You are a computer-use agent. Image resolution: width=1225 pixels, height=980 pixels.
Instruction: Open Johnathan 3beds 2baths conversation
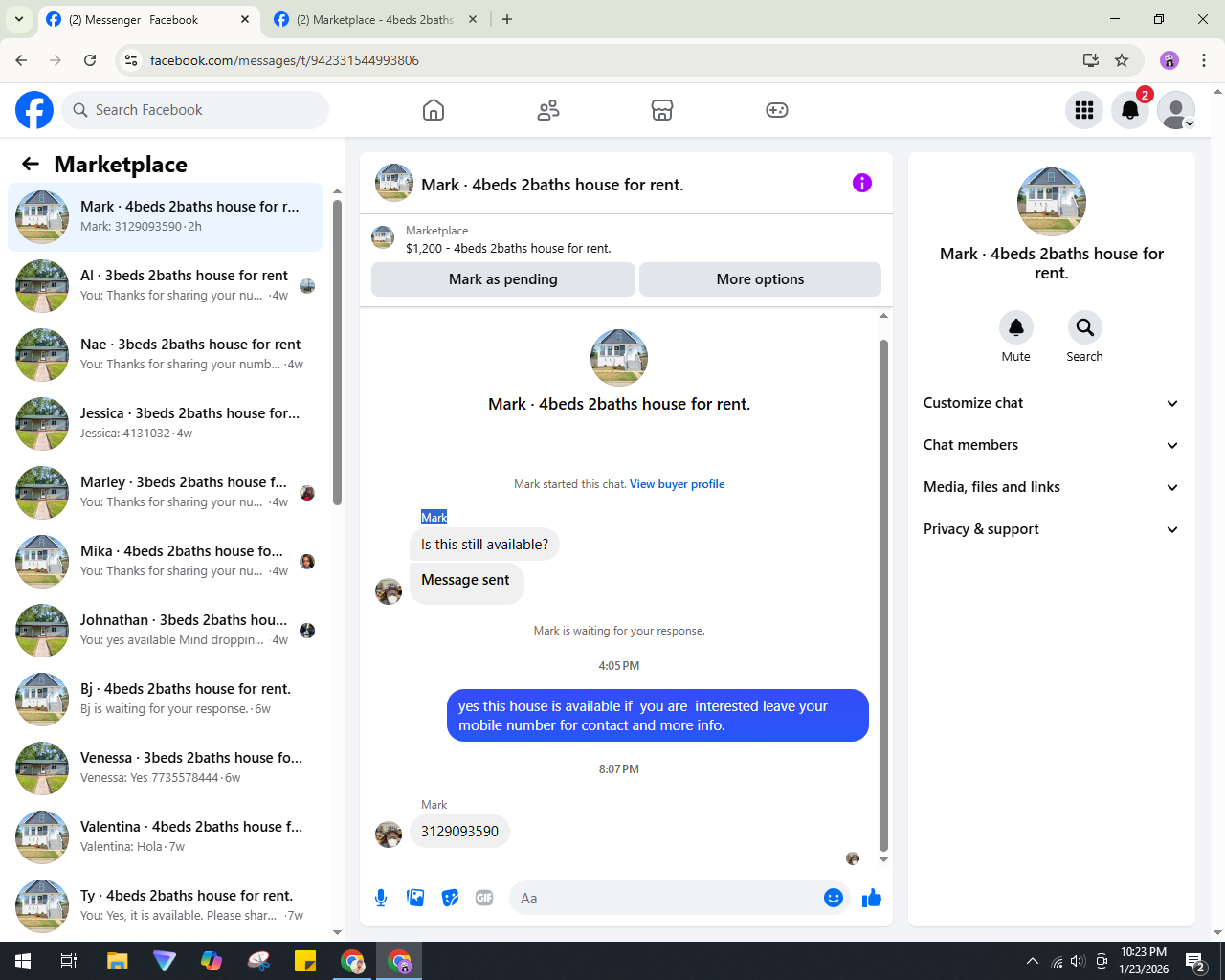point(165,631)
